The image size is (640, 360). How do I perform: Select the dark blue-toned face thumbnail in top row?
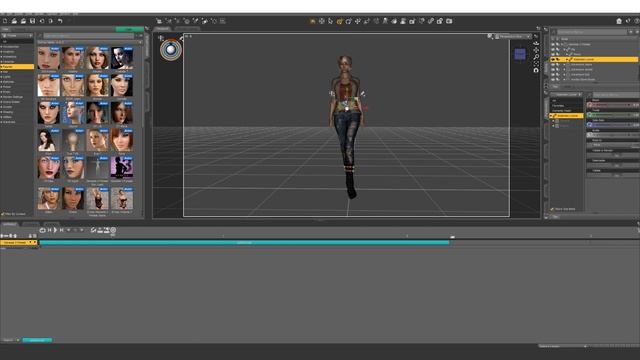[x=122, y=58]
